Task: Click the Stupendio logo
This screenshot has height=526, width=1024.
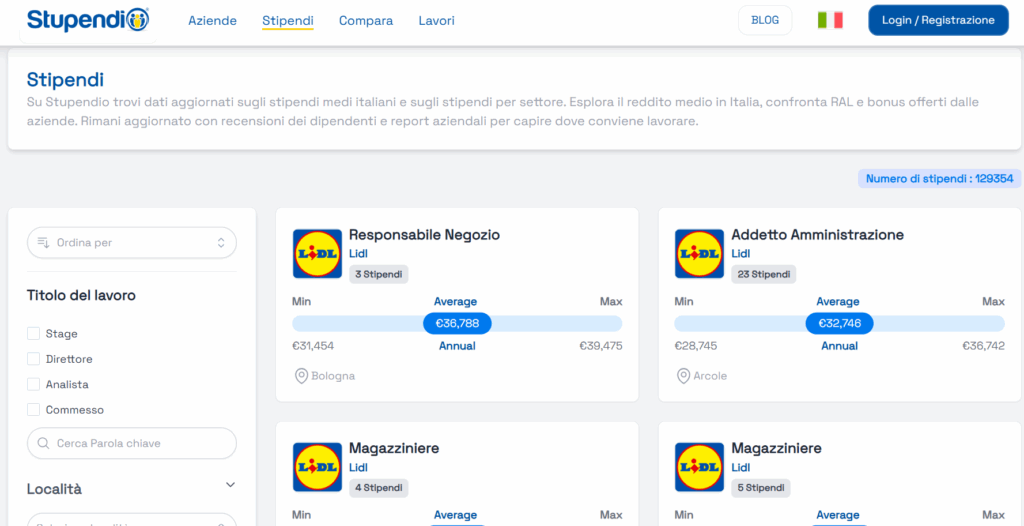Action: tap(88, 20)
